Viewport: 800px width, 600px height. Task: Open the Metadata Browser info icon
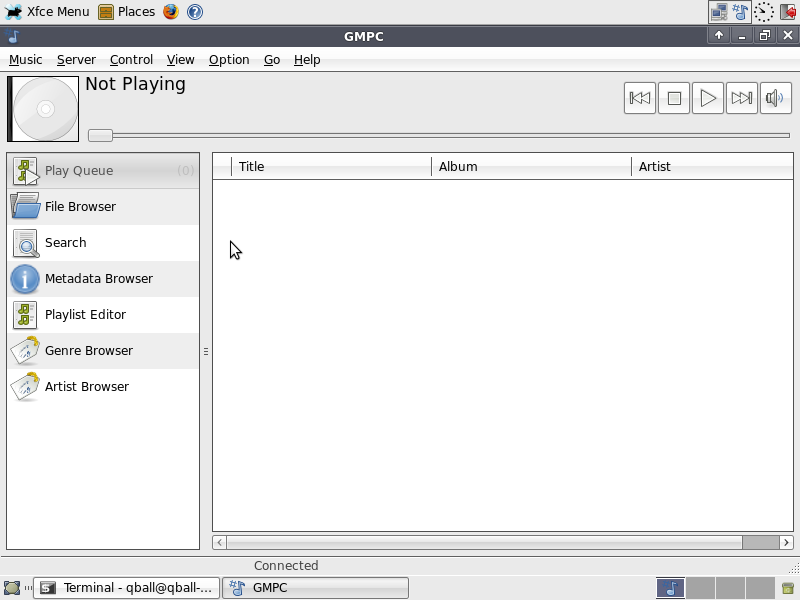click(25, 279)
